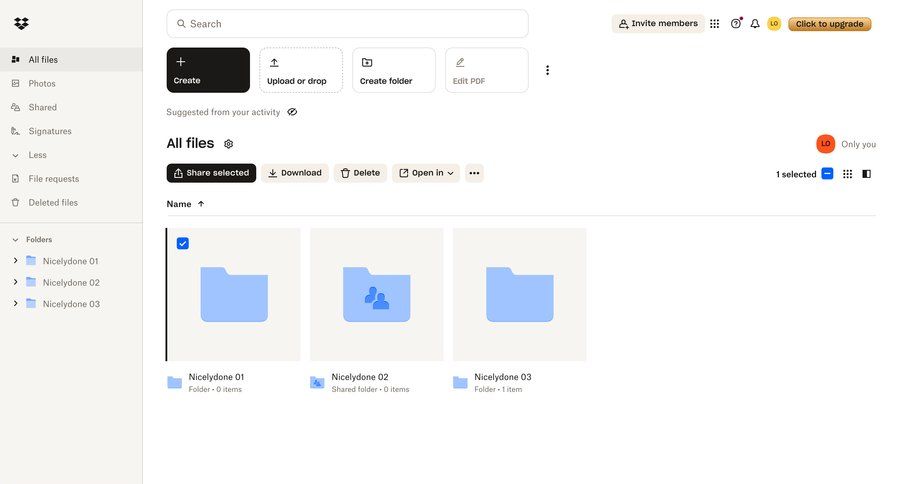This screenshot has width=900, height=484.
Task: Focus the Search field
Action: click(x=347, y=24)
